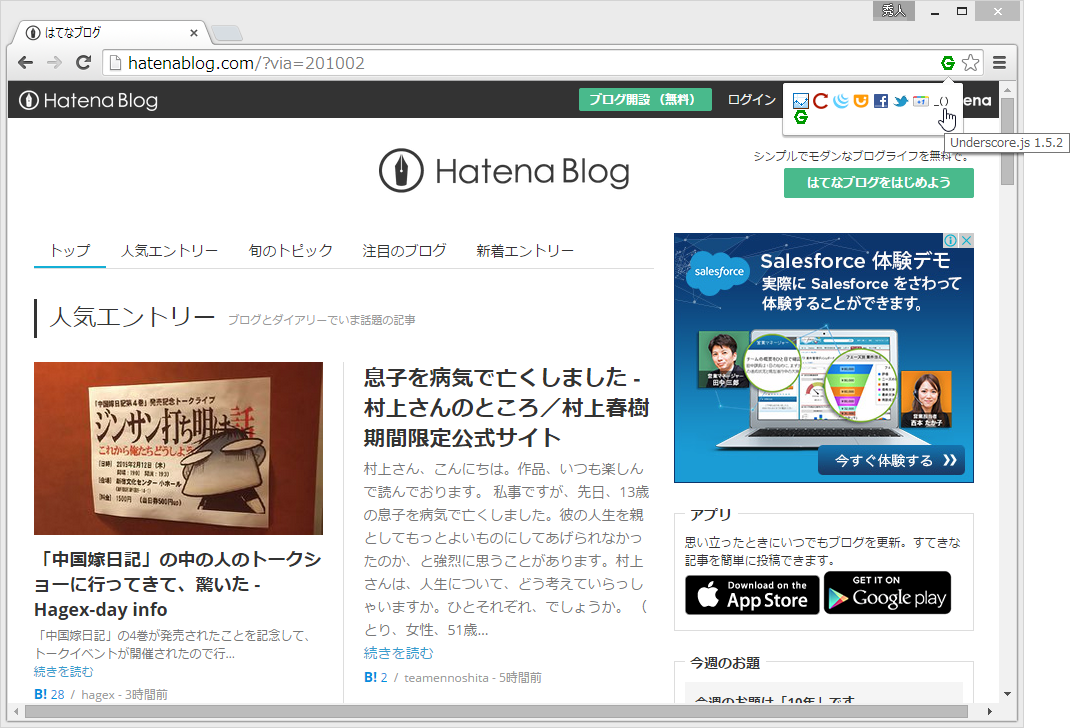1070x728 pixels.
Task: Click the jQuery icon in the detected libraries popup
Action: 841,100
